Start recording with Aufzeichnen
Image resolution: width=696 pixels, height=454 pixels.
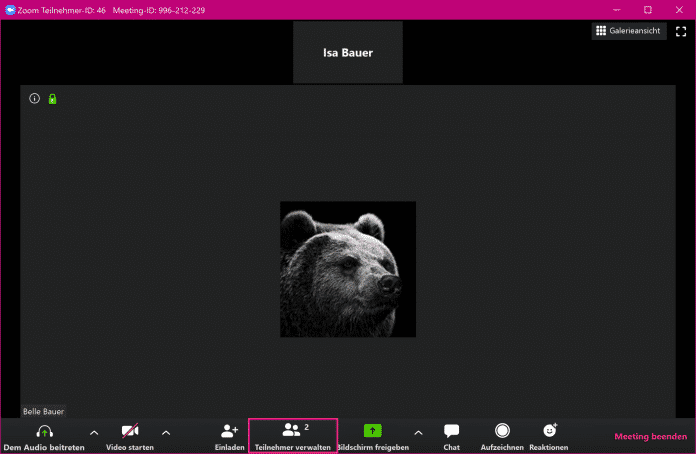502,431
